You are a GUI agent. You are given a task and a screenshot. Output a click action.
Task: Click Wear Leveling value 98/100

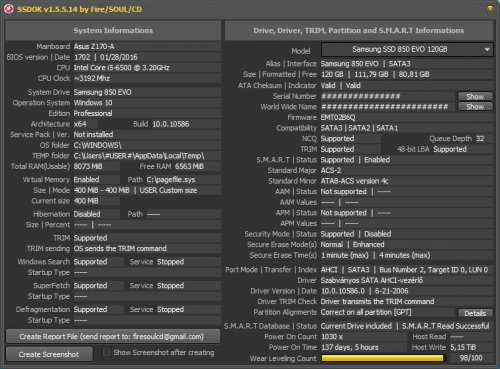(471, 358)
